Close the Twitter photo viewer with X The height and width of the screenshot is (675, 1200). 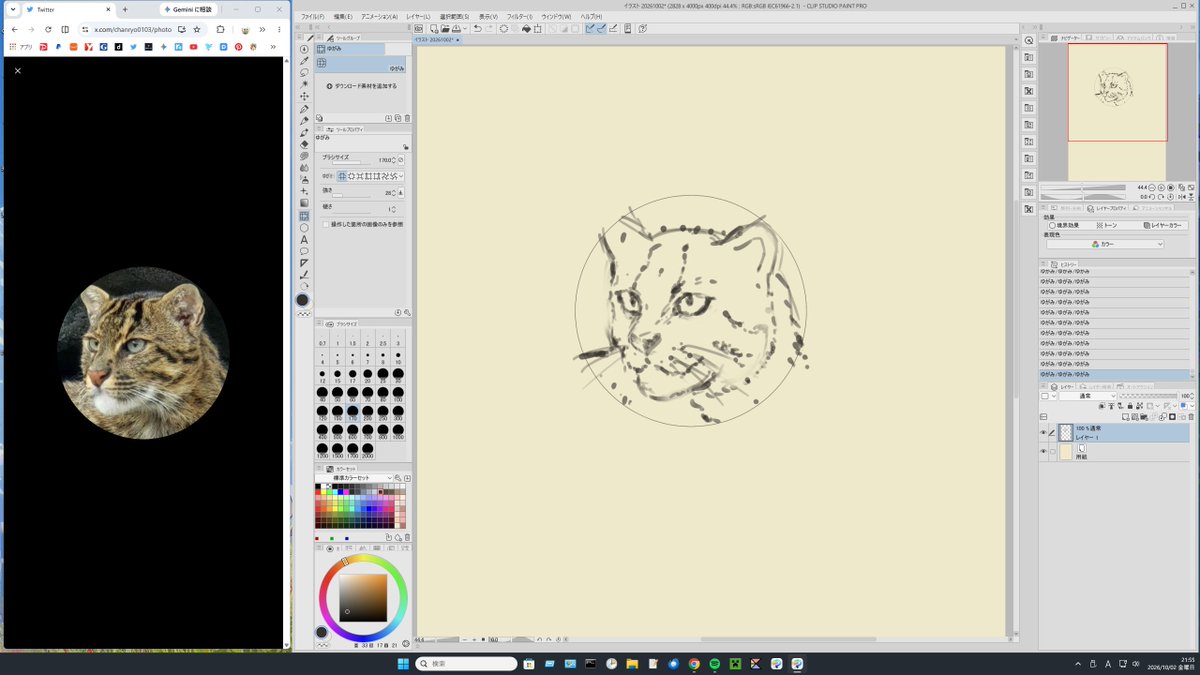click(x=18, y=71)
